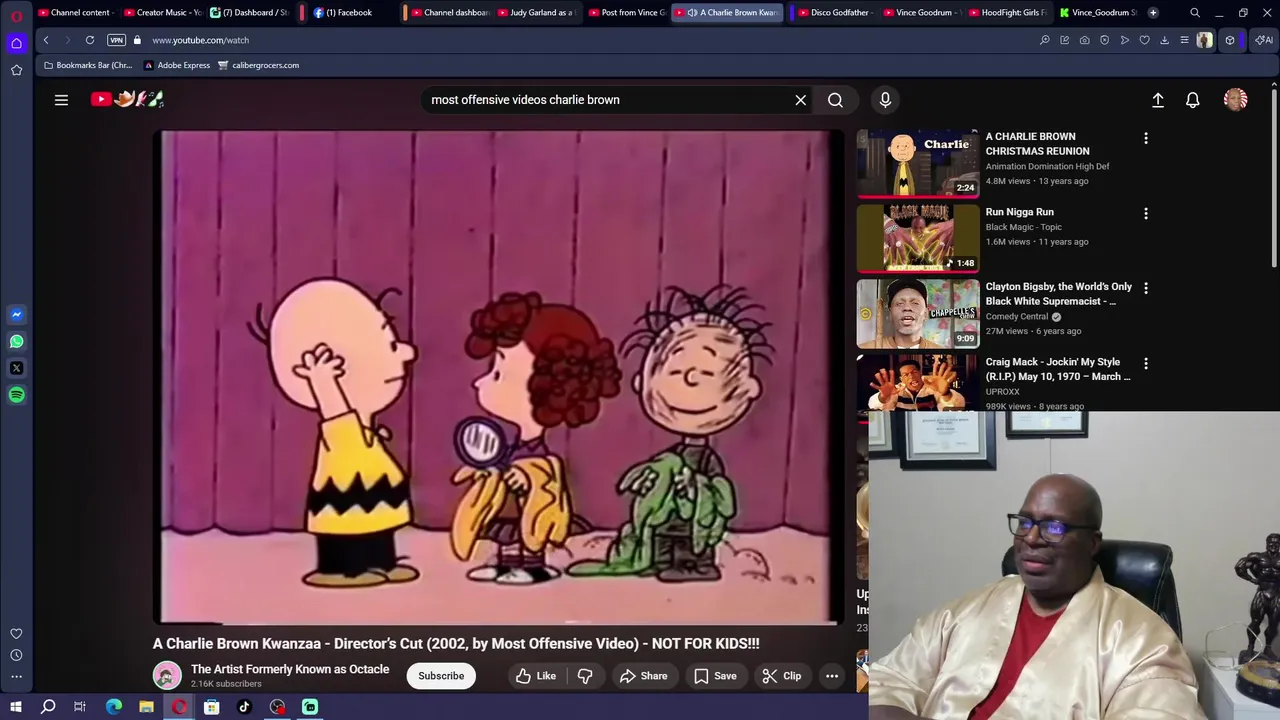Image resolution: width=1280 pixels, height=720 pixels.
Task: Subscribe to The Artist Formerly Known as Octacle
Action: (x=441, y=676)
